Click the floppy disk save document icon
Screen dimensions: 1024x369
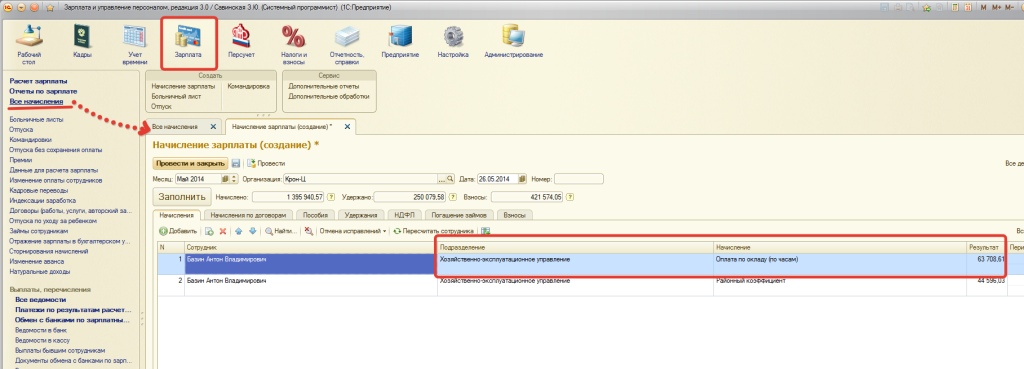(236, 163)
